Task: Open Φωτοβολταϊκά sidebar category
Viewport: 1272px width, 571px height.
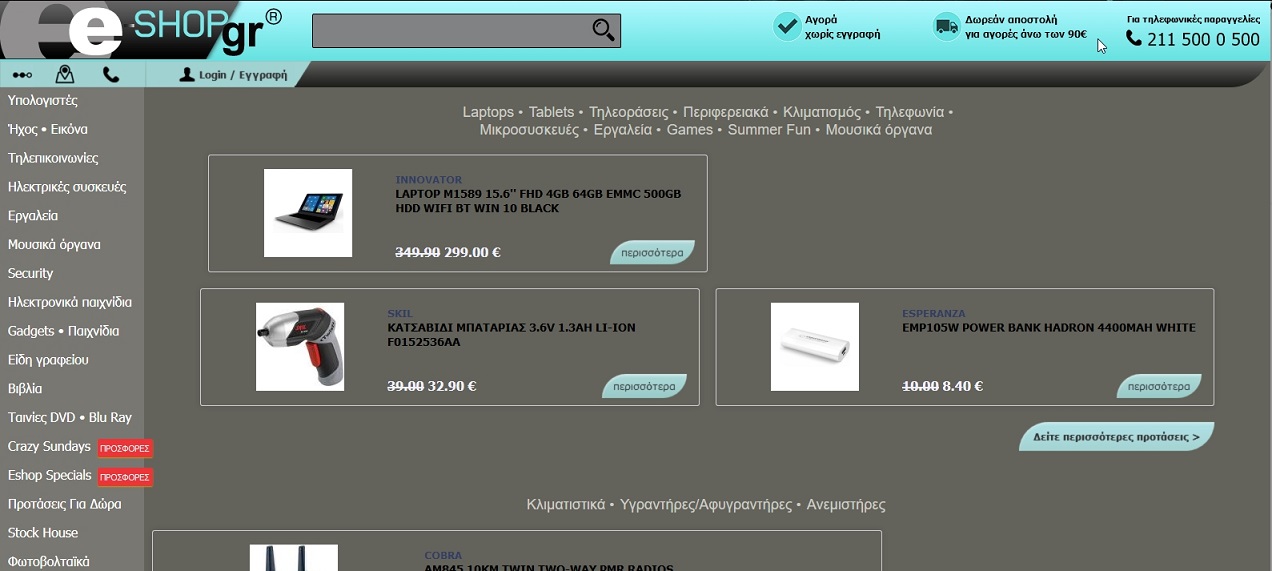Action: click(x=49, y=562)
